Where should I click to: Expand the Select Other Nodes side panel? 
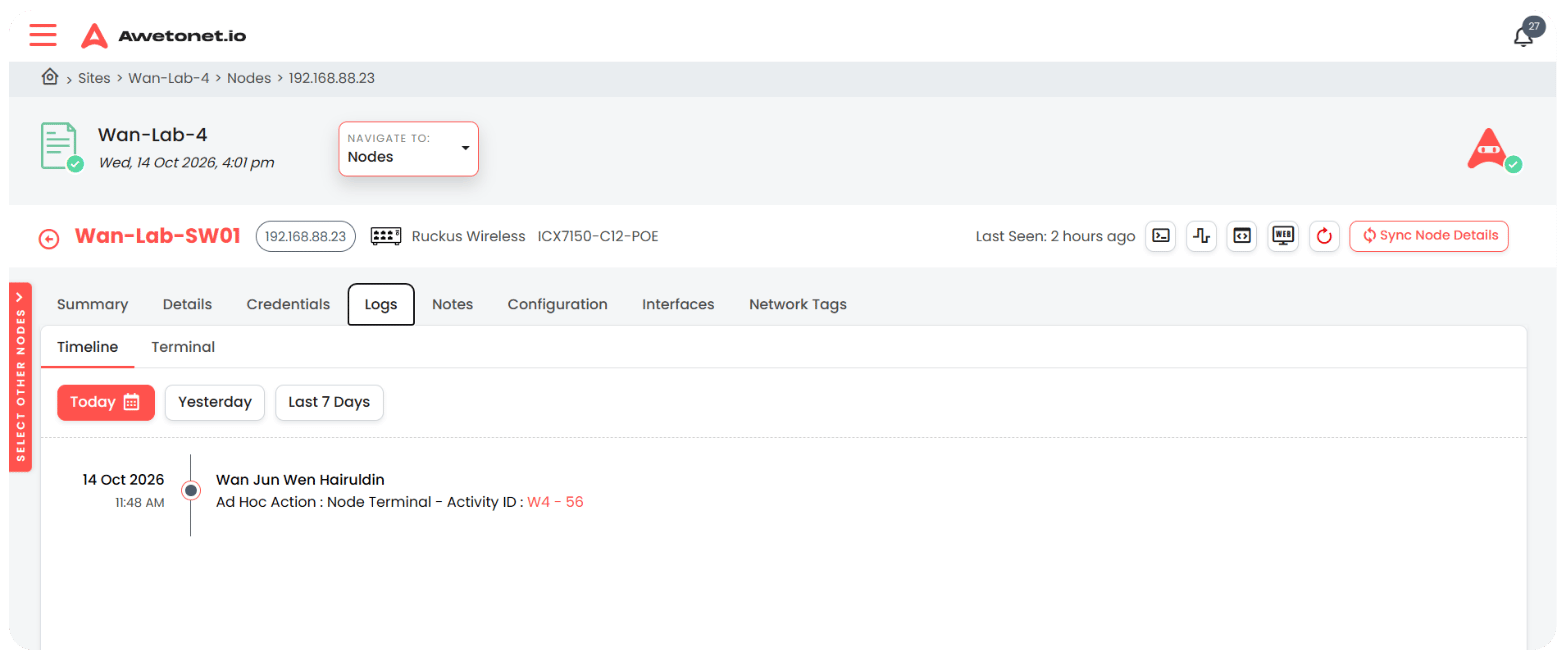point(20,376)
